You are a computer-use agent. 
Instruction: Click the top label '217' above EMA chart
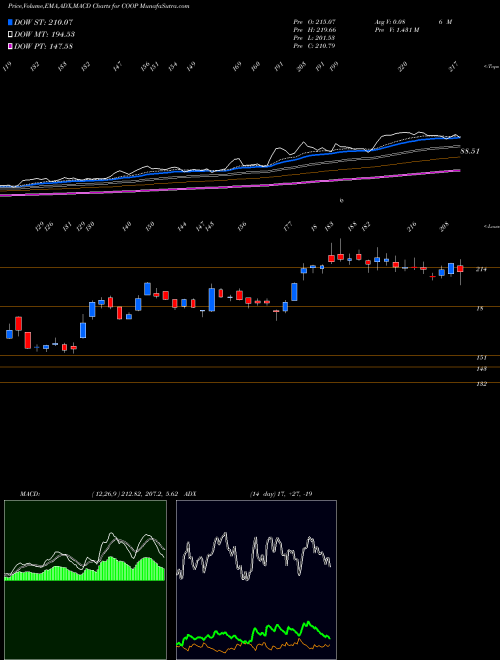454,67
